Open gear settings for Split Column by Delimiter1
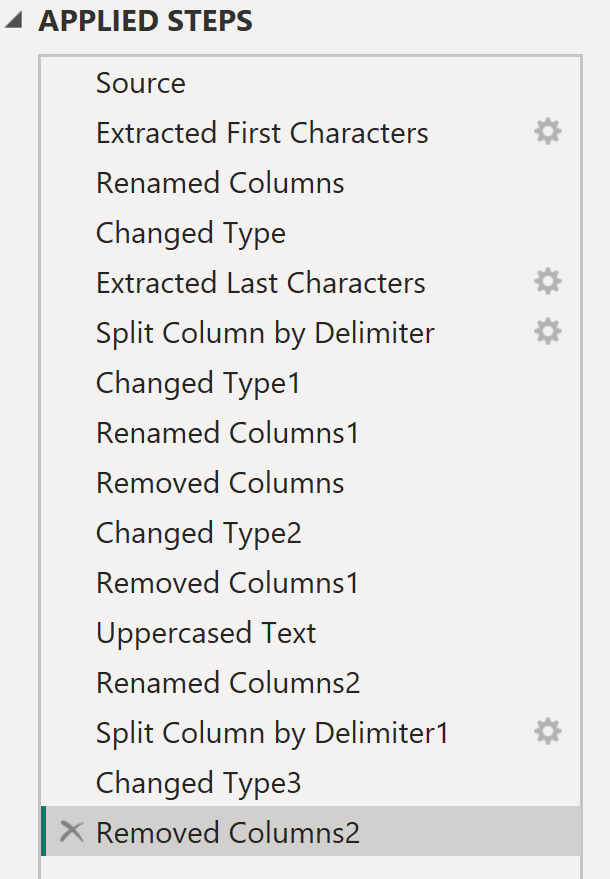Image resolution: width=610 pixels, height=879 pixels. coord(547,732)
